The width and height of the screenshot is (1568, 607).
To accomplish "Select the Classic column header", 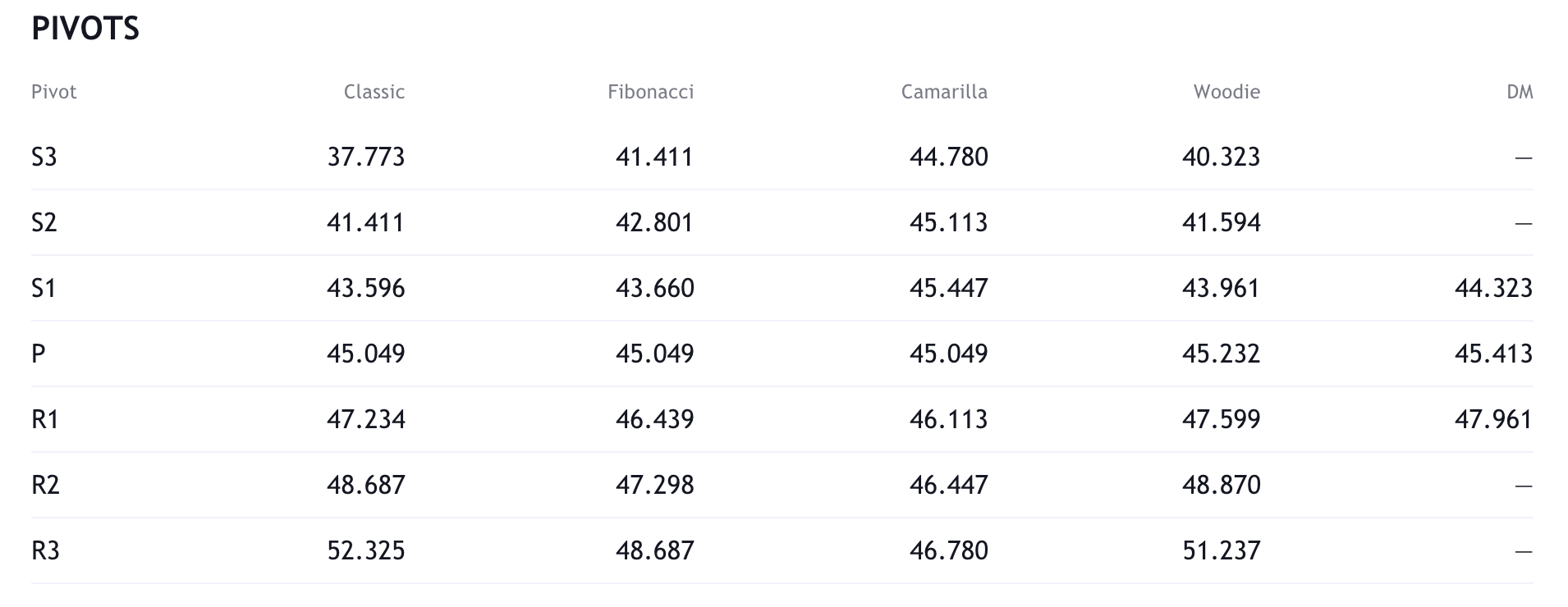I will [x=374, y=92].
